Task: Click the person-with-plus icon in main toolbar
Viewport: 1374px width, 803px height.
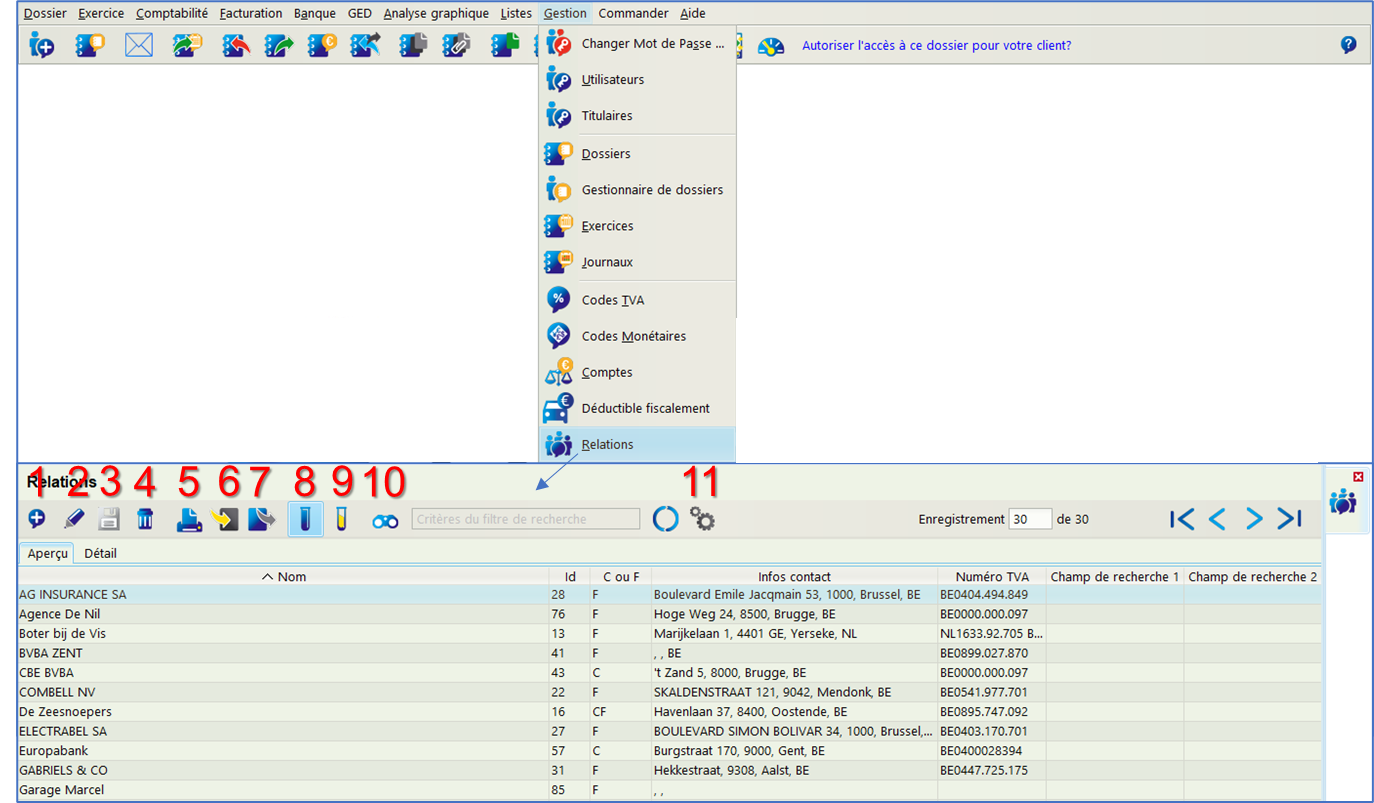Action: pos(42,45)
